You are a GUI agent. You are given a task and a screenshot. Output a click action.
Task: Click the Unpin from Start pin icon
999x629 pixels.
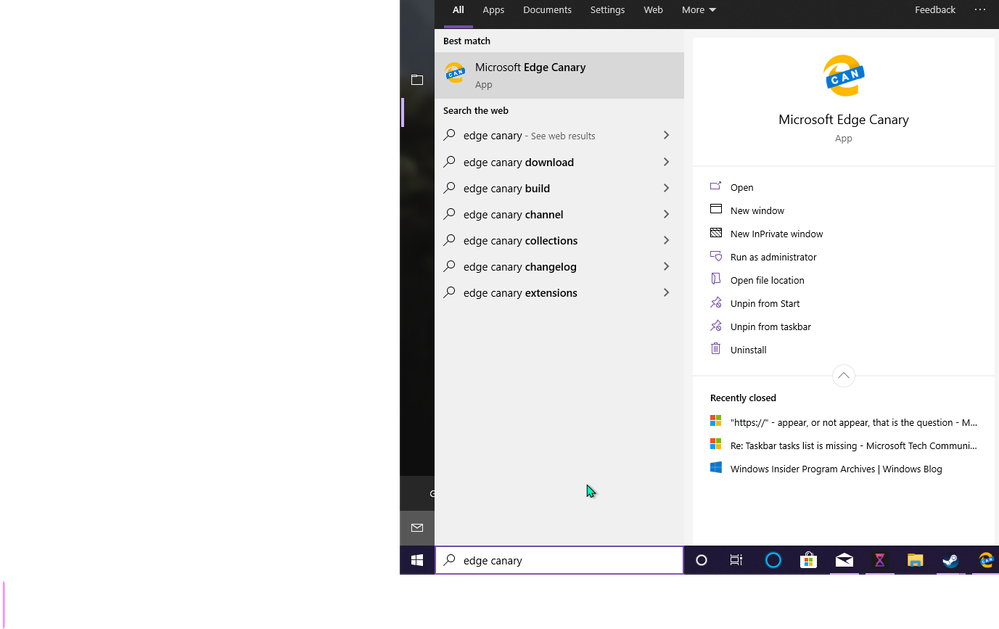point(715,302)
